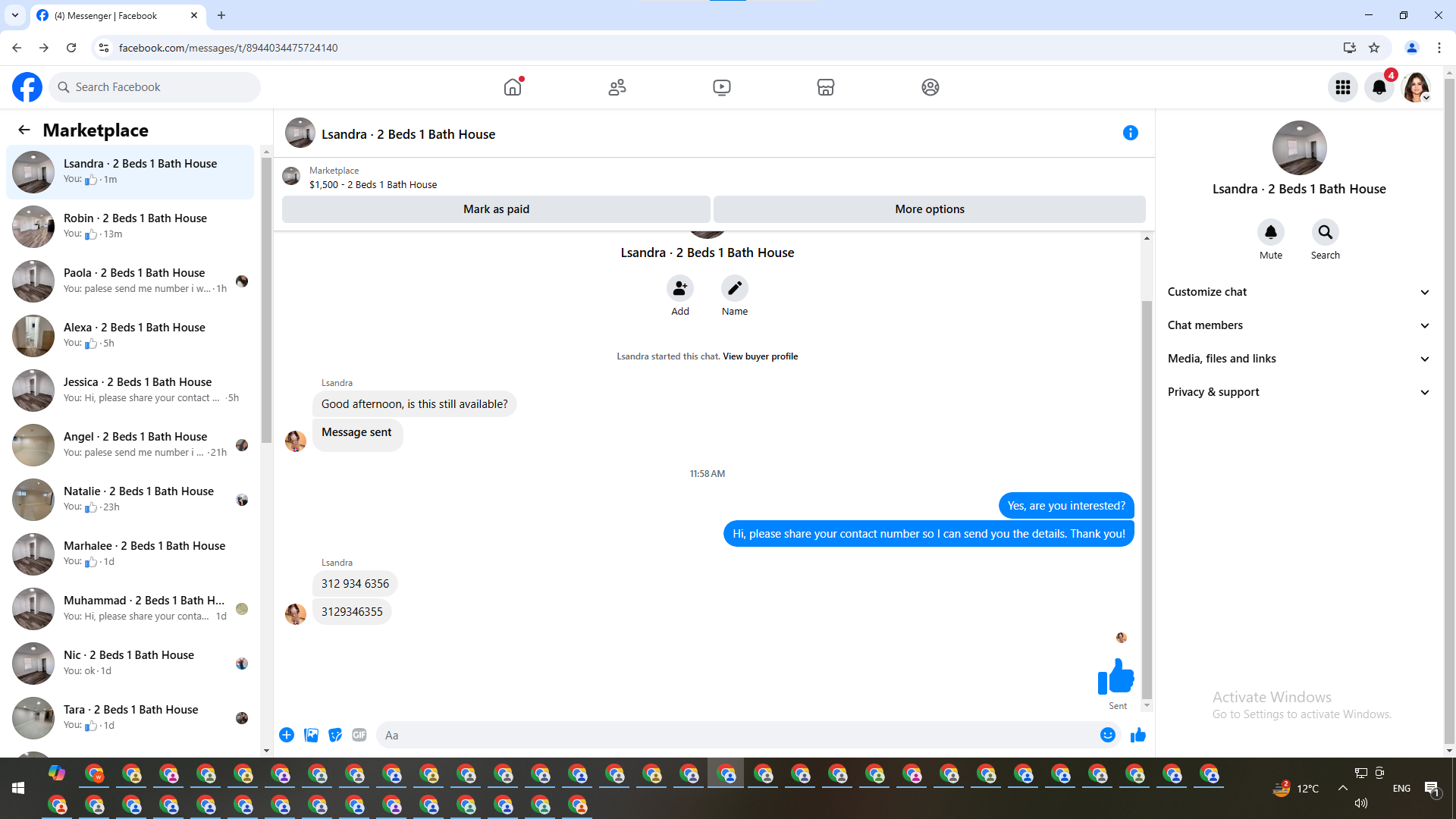The height and width of the screenshot is (819, 1456).
Task: Mute this conversation with the bell icon
Action: 1271,232
